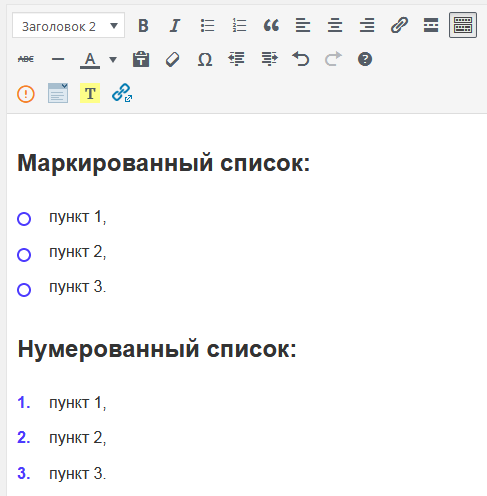Apply strikethrough formatting
Image resolution: width=487 pixels, height=496 pixels.
click(26, 59)
